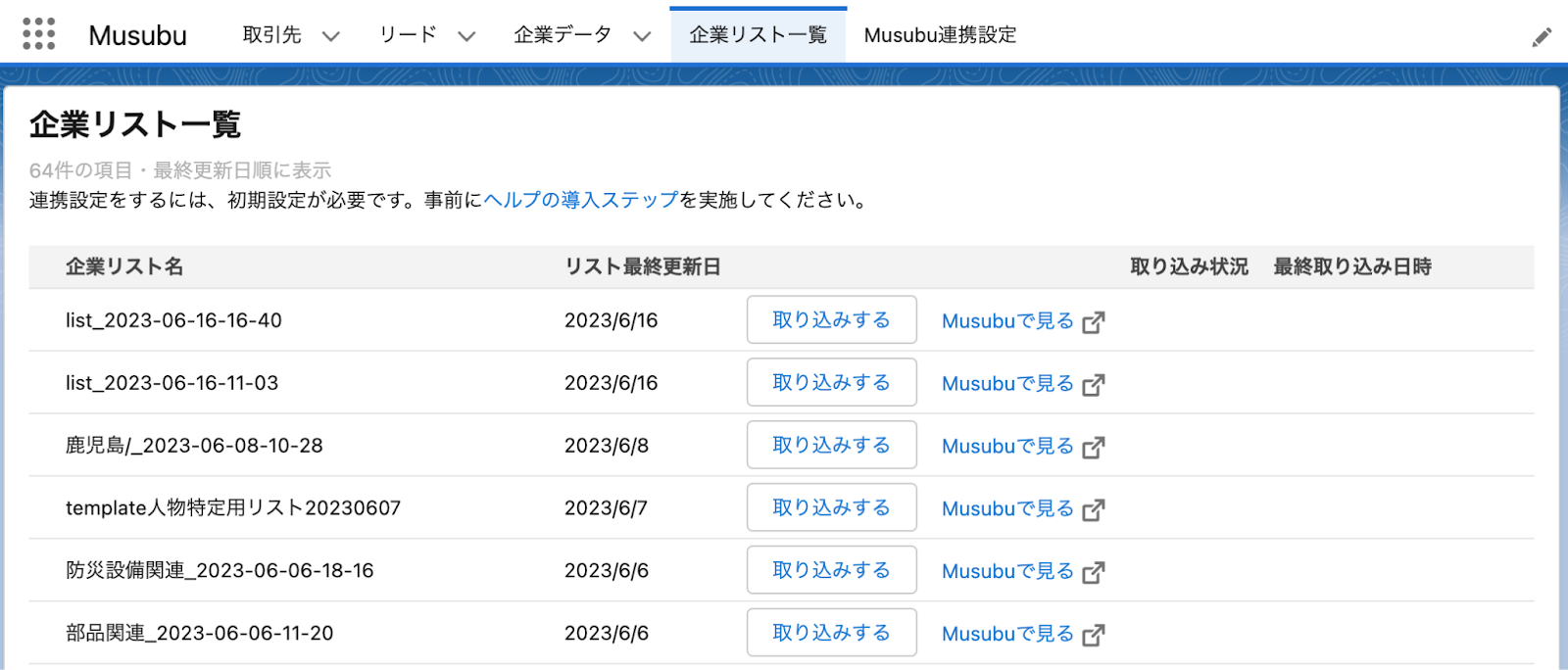The height and width of the screenshot is (670, 1568).
Task: Click 取り込みする for 防災設備関連_2023-06-06-18-16
Action: (832, 570)
